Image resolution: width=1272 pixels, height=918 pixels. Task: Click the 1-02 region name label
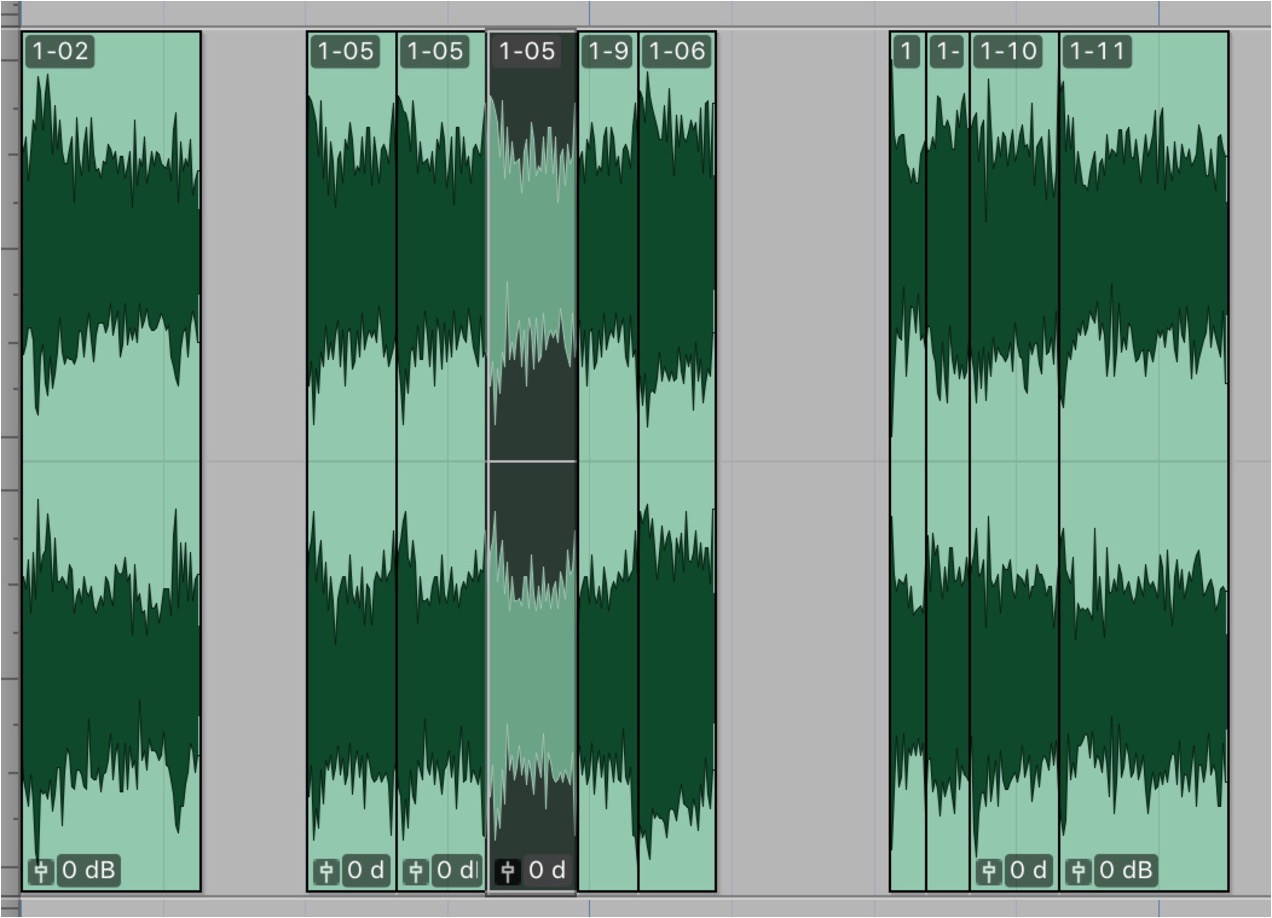tap(61, 51)
